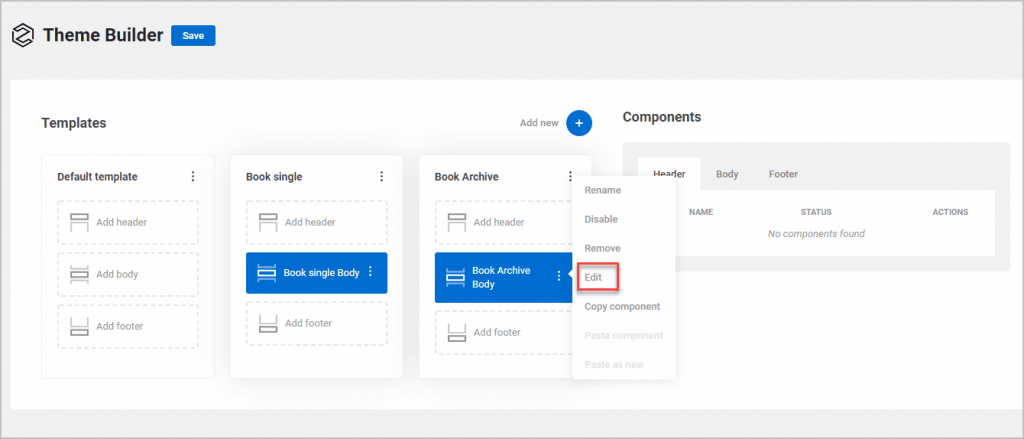Switch to the Body components tab

(x=727, y=174)
